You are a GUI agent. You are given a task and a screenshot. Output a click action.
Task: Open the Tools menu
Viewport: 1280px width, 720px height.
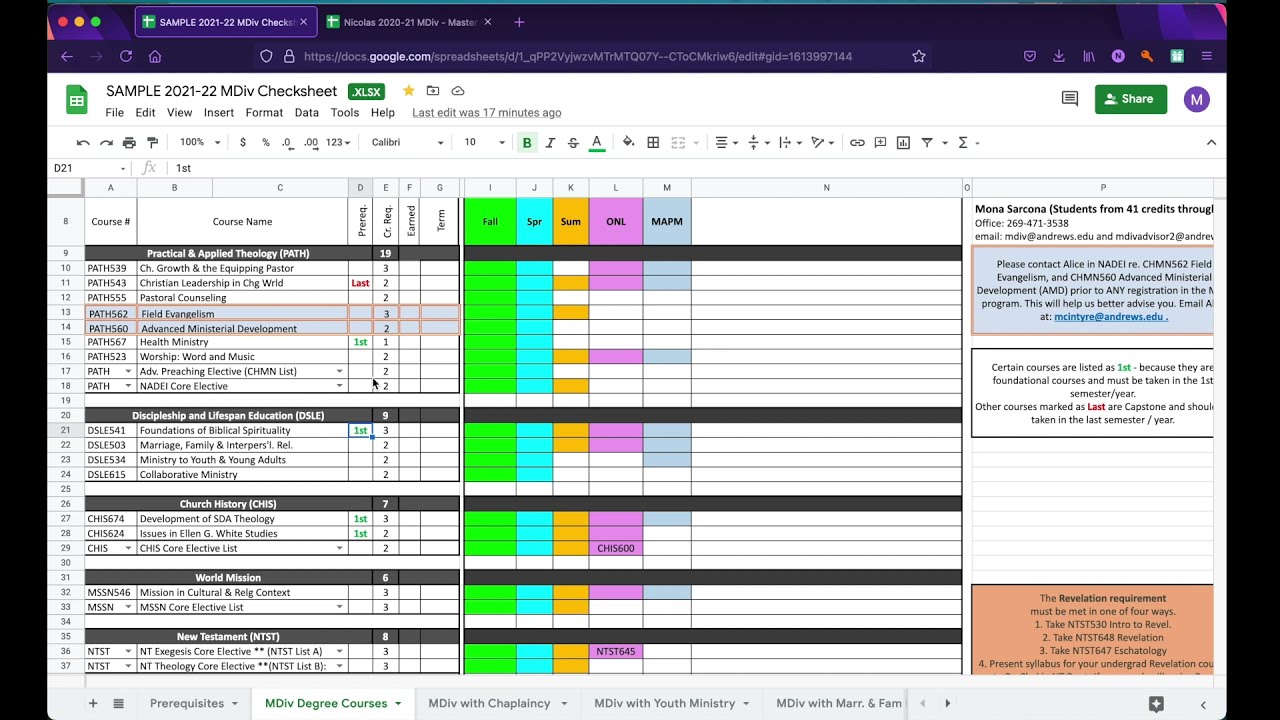[x=345, y=113]
